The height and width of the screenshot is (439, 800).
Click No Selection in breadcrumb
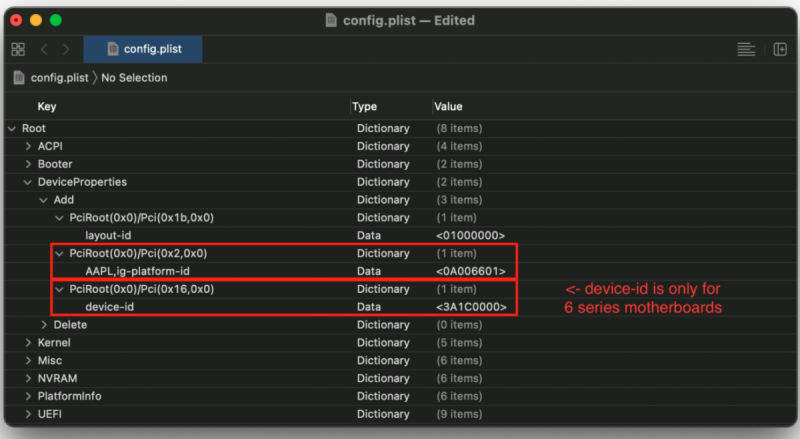click(x=134, y=78)
